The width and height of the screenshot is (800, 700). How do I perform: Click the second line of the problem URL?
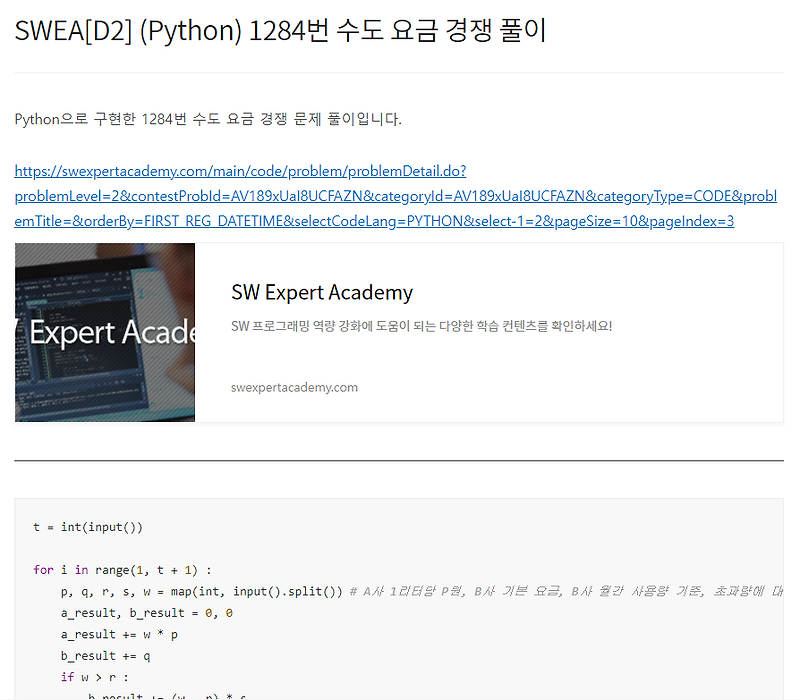tap(395, 195)
